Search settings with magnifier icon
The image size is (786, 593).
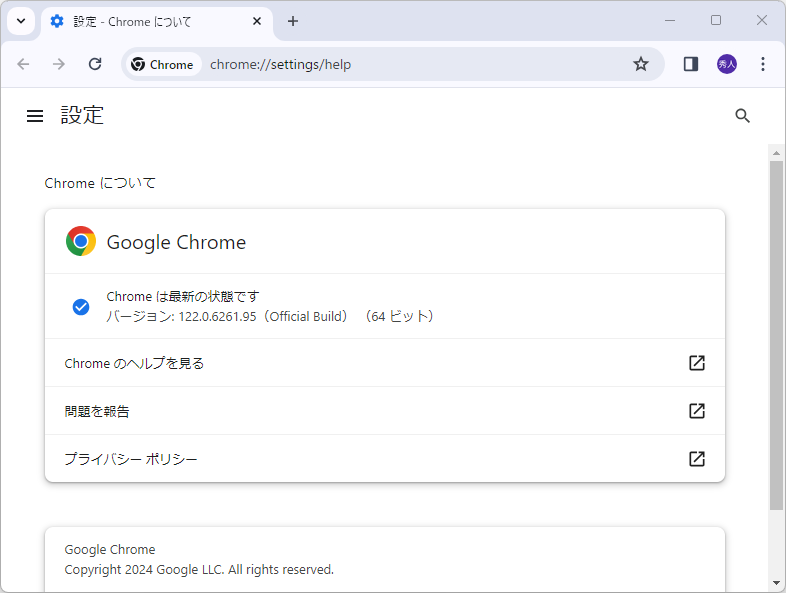[742, 116]
